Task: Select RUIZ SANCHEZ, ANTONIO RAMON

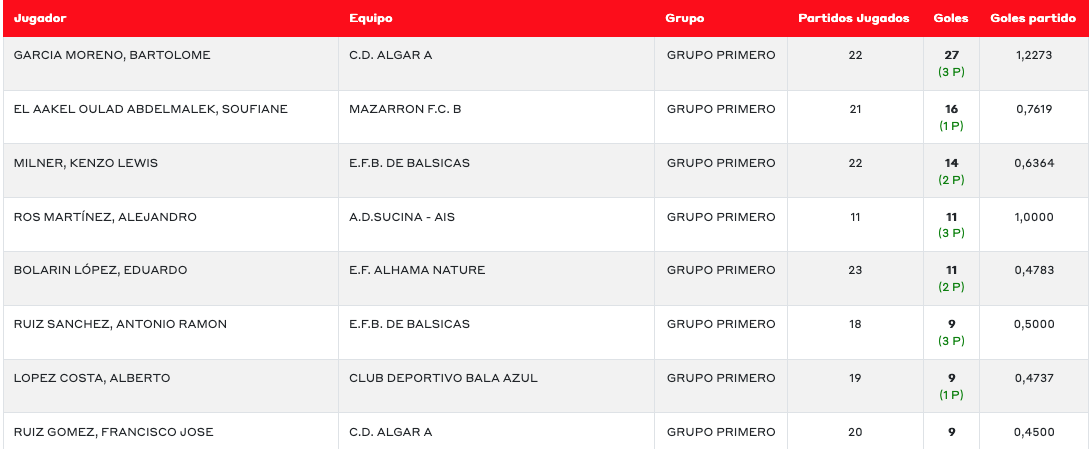Action: coord(120,324)
